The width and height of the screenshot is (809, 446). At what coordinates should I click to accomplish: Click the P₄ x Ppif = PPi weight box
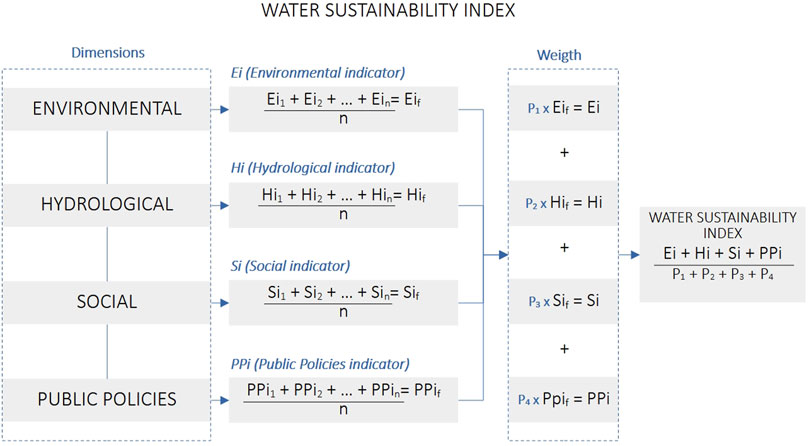[564, 399]
